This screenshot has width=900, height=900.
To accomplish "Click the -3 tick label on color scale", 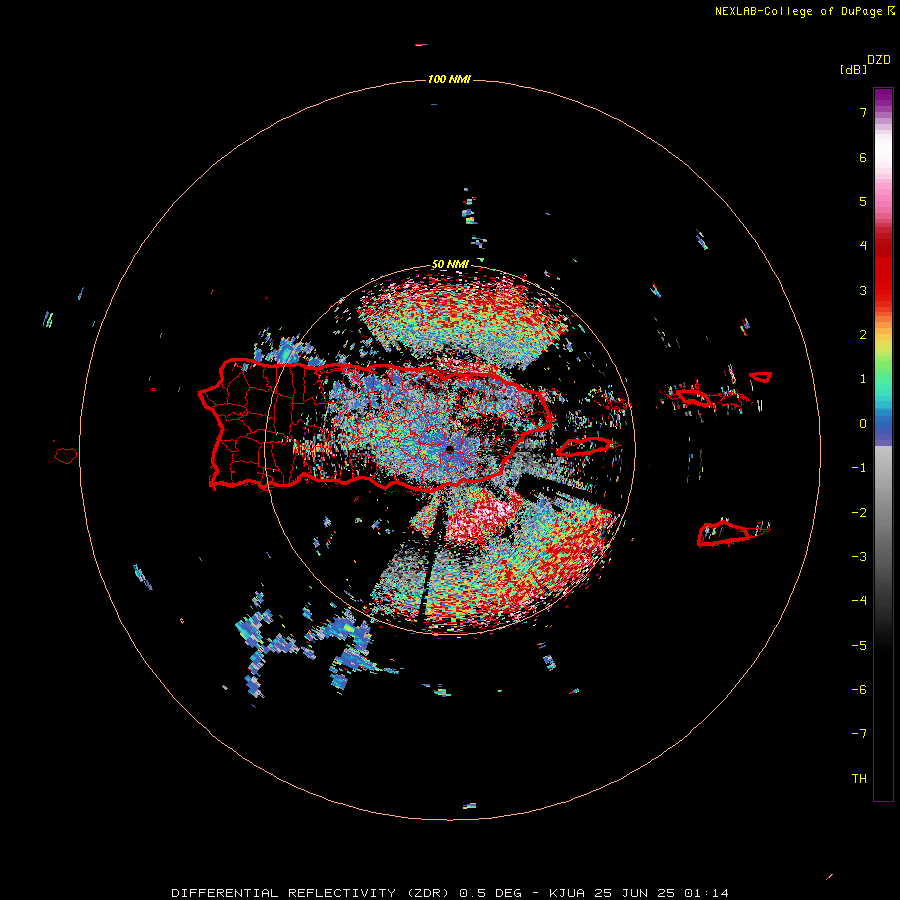I will [859, 557].
